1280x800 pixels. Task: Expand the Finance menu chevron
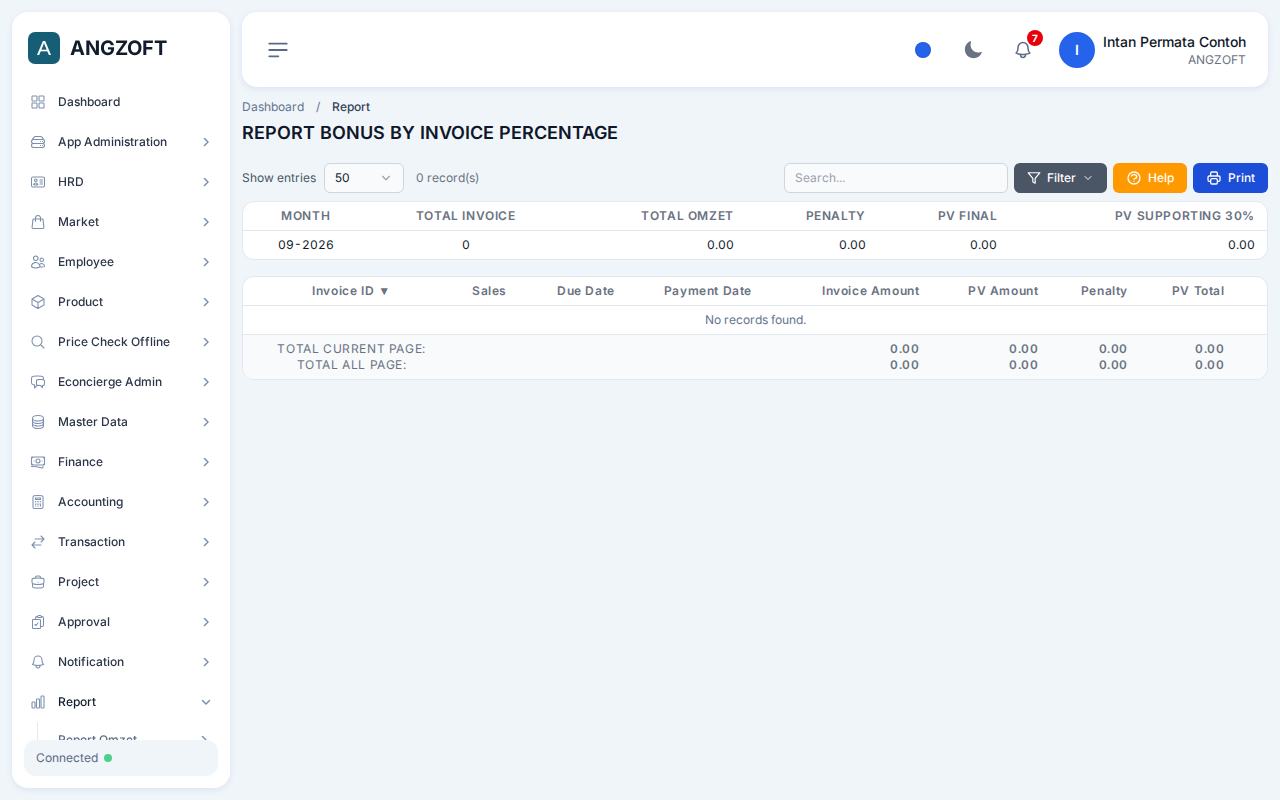tap(206, 462)
